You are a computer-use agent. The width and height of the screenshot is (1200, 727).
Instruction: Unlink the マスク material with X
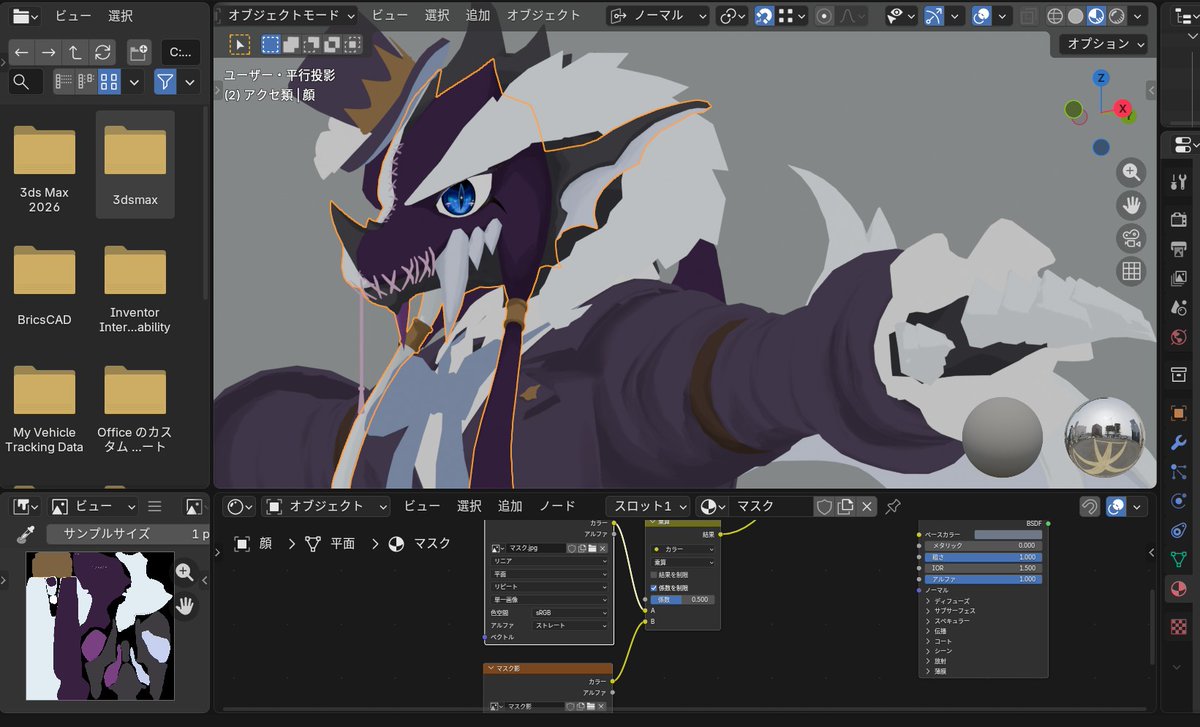pos(867,506)
